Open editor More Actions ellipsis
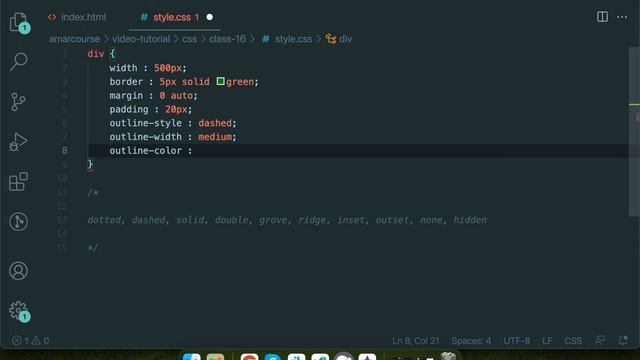 [x=622, y=17]
